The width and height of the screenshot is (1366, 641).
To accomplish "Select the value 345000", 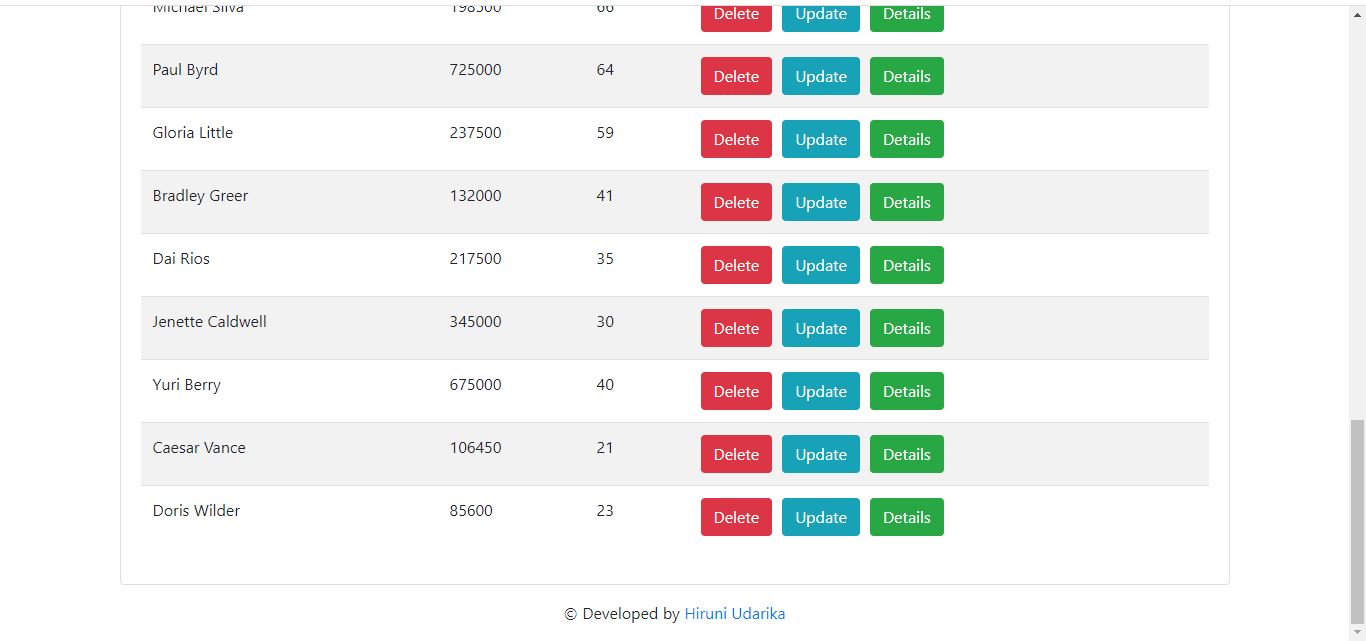I will [x=476, y=322].
